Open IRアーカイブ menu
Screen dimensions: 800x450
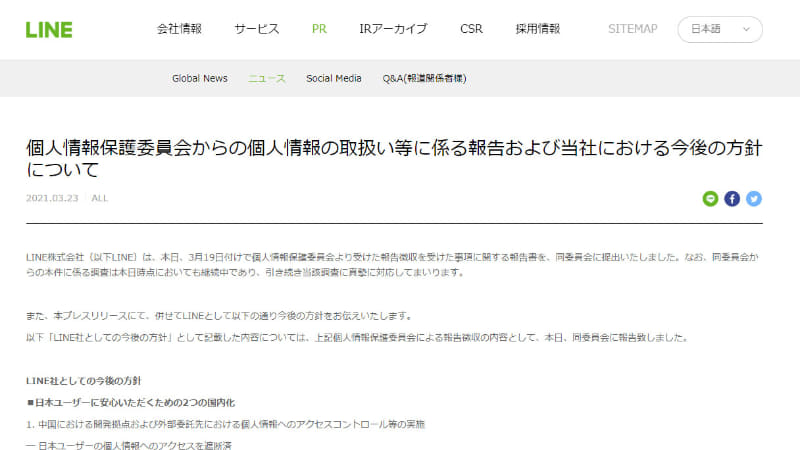pos(393,29)
